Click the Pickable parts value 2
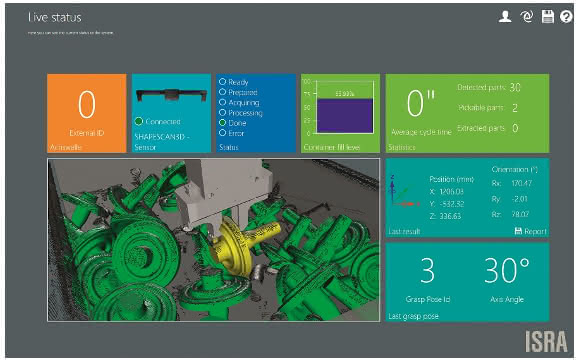This screenshot has height=361, width=580. 515,108
